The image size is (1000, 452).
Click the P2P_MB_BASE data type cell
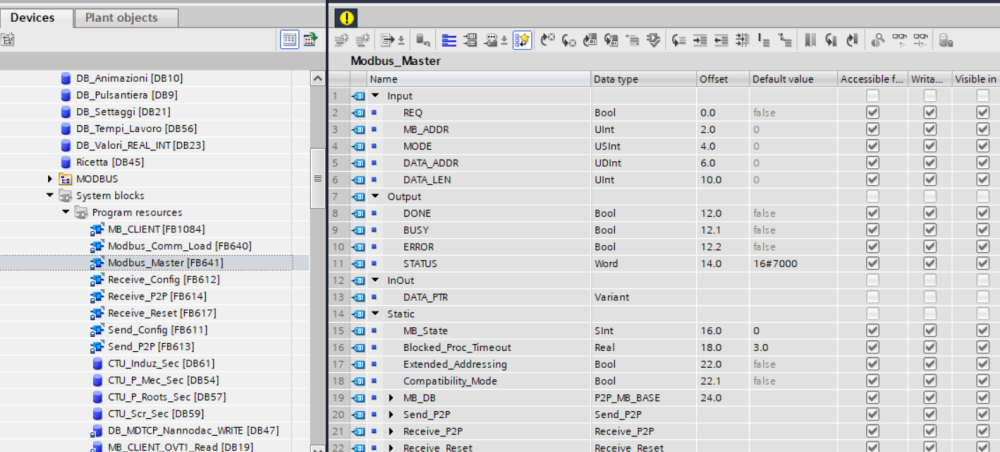(x=643, y=398)
